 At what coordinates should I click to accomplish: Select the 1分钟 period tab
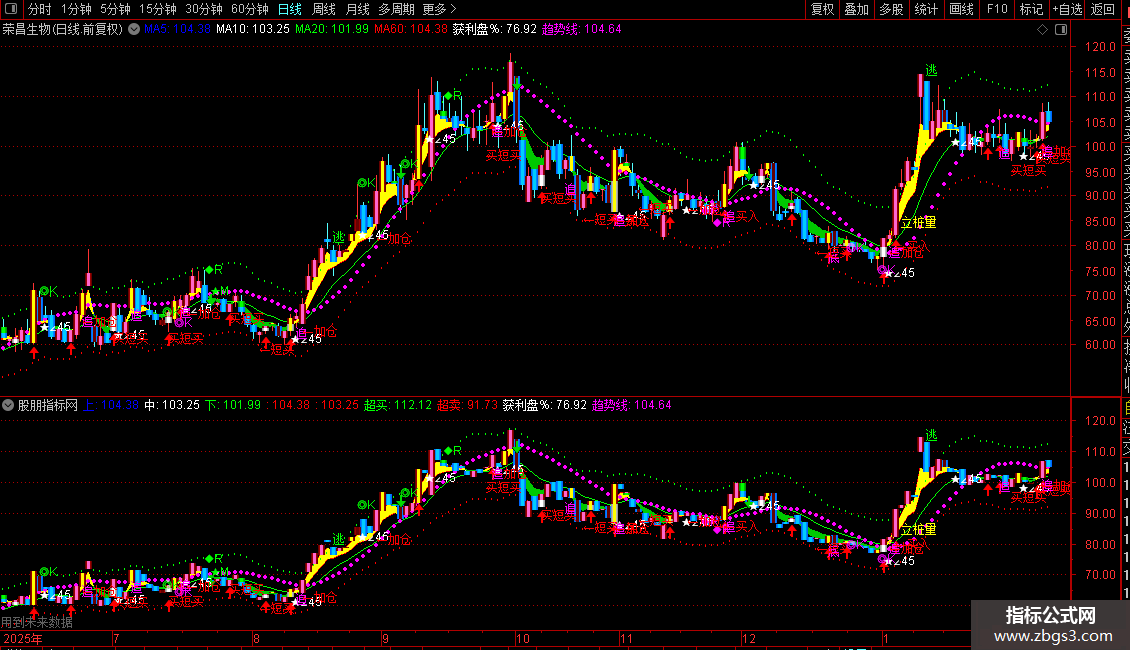click(76, 9)
